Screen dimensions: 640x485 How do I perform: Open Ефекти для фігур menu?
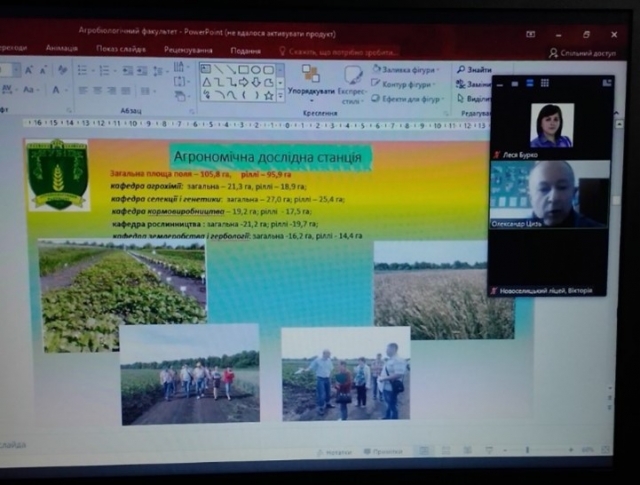click(x=407, y=99)
